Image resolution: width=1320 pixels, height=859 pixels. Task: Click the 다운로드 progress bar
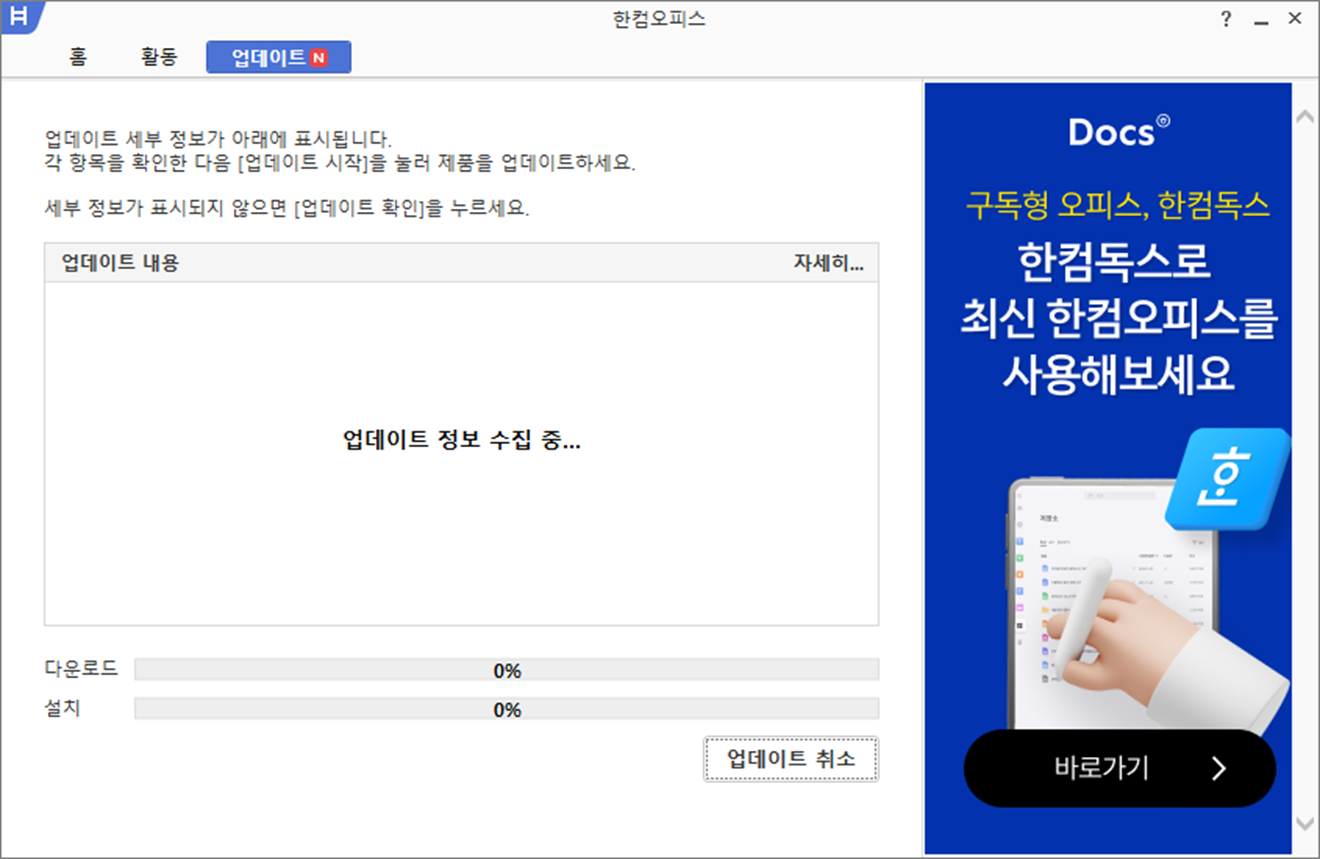point(507,670)
